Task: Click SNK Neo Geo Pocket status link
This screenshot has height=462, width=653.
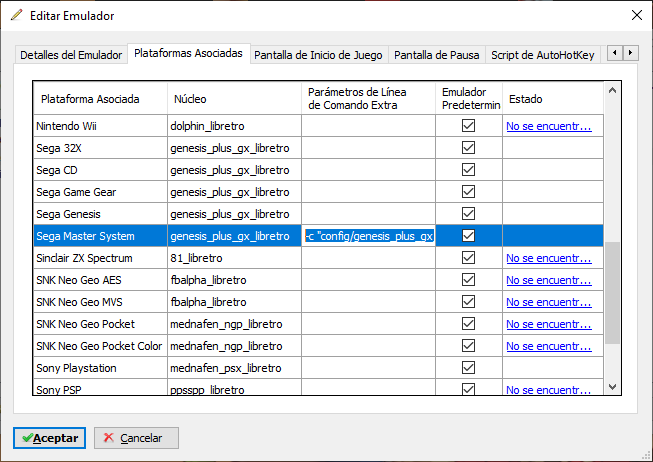Action: pos(549,325)
